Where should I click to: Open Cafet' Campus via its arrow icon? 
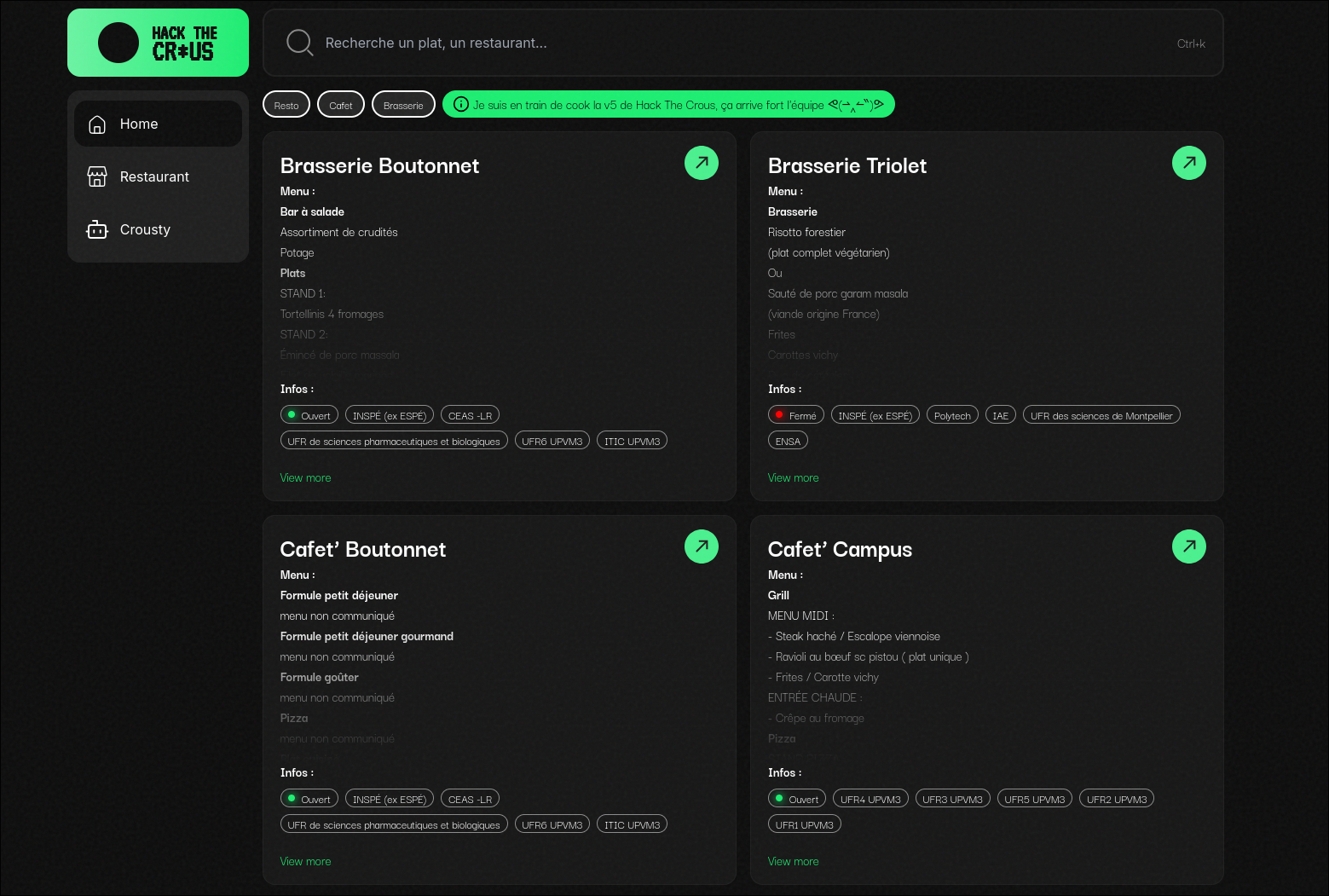pyautogui.click(x=1188, y=546)
